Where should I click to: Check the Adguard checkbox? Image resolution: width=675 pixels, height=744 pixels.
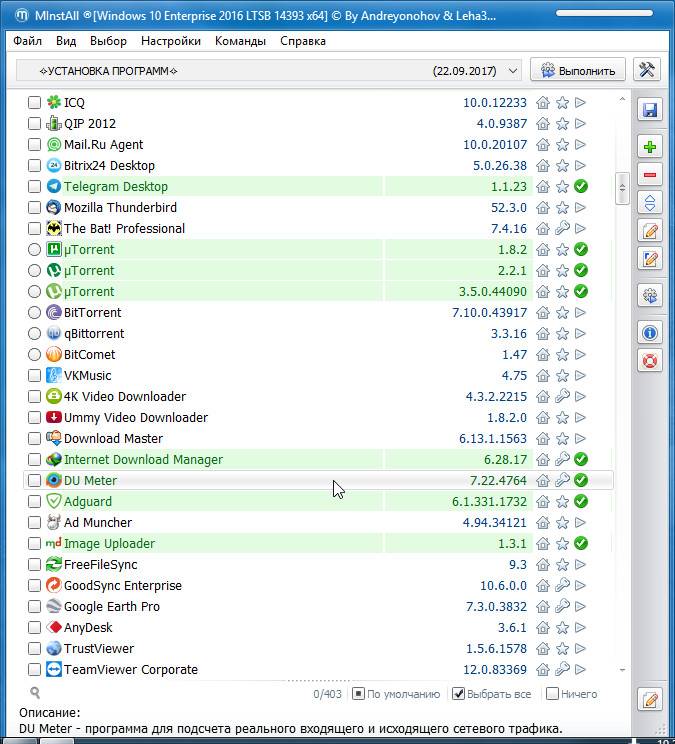pos(34,502)
